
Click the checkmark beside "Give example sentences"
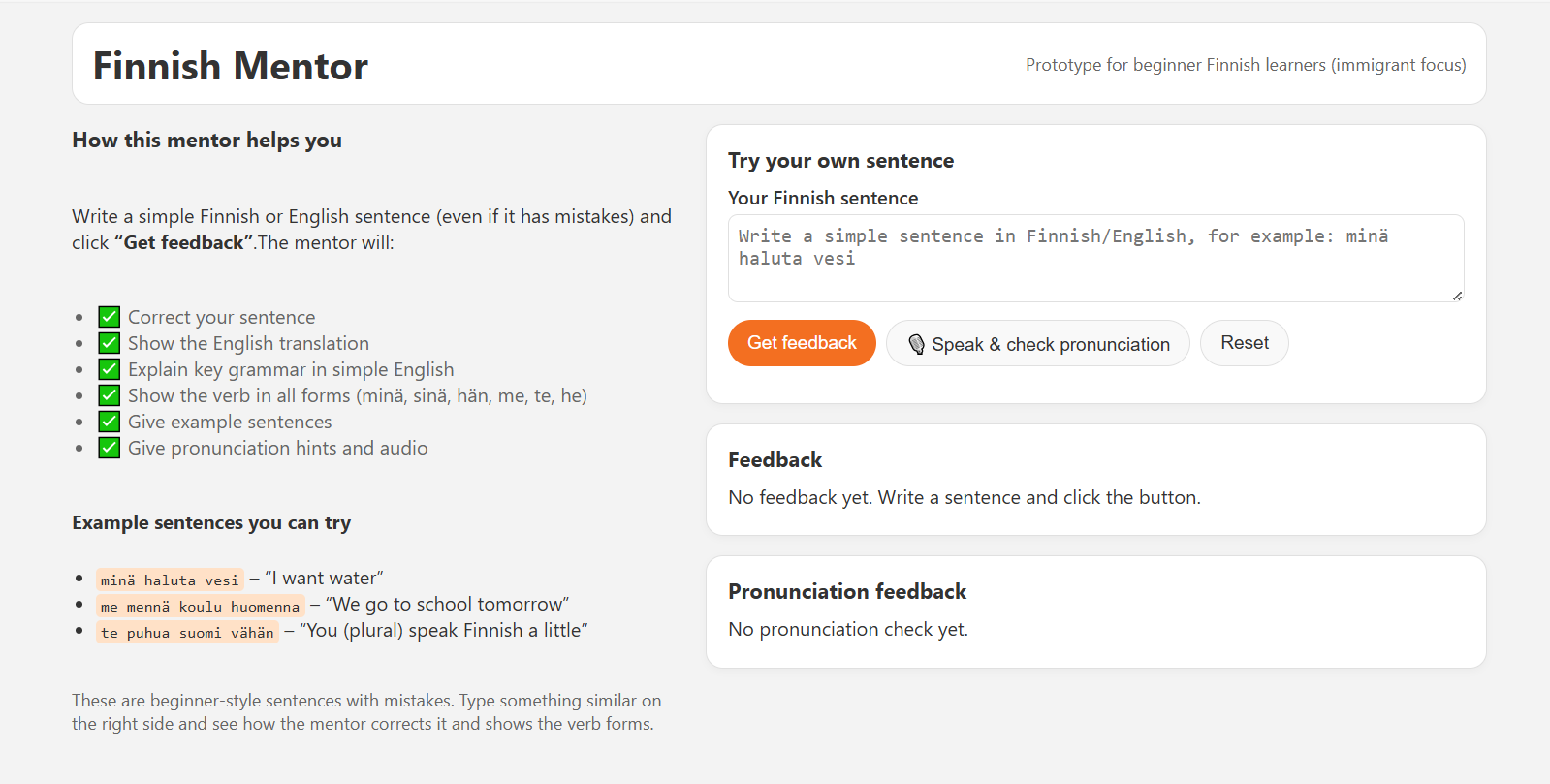click(x=108, y=421)
